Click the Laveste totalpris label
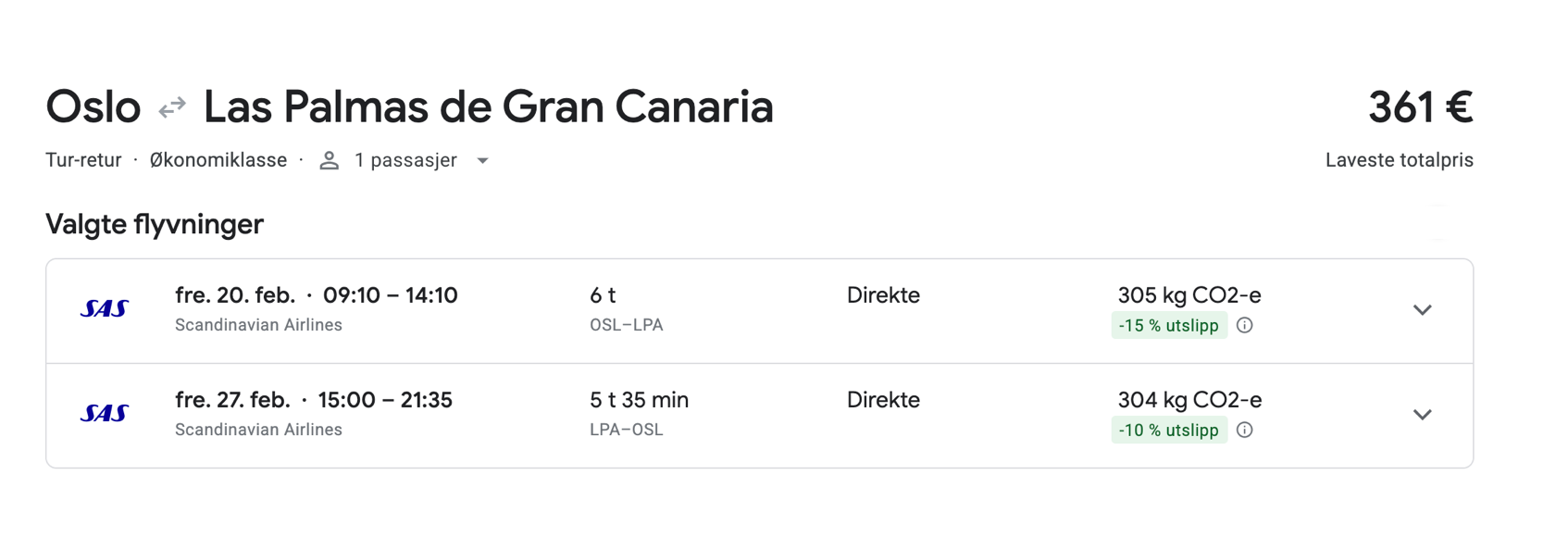The height and width of the screenshot is (537, 1568). pos(1399,160)
